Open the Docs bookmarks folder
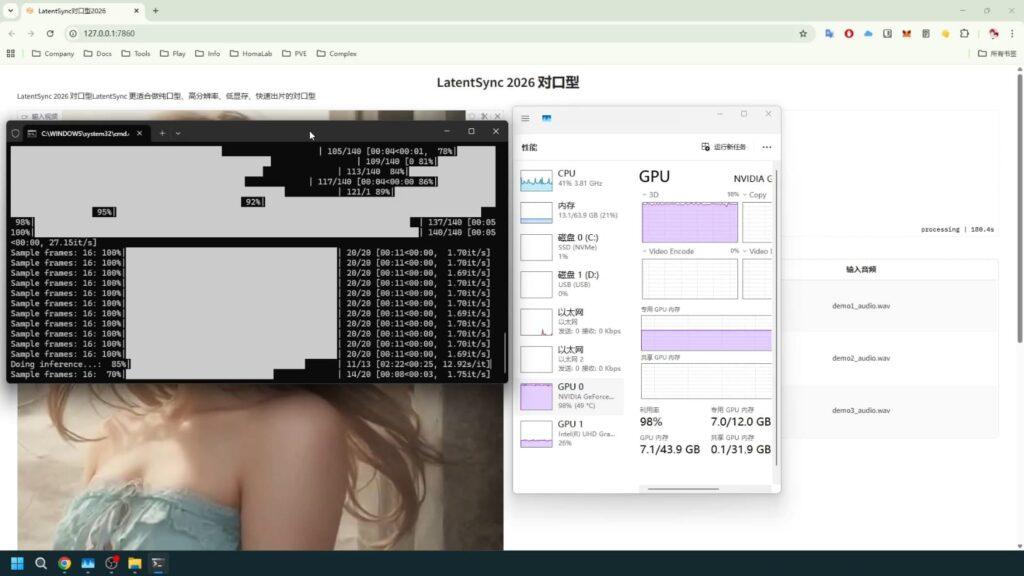 tap(98, 54)
